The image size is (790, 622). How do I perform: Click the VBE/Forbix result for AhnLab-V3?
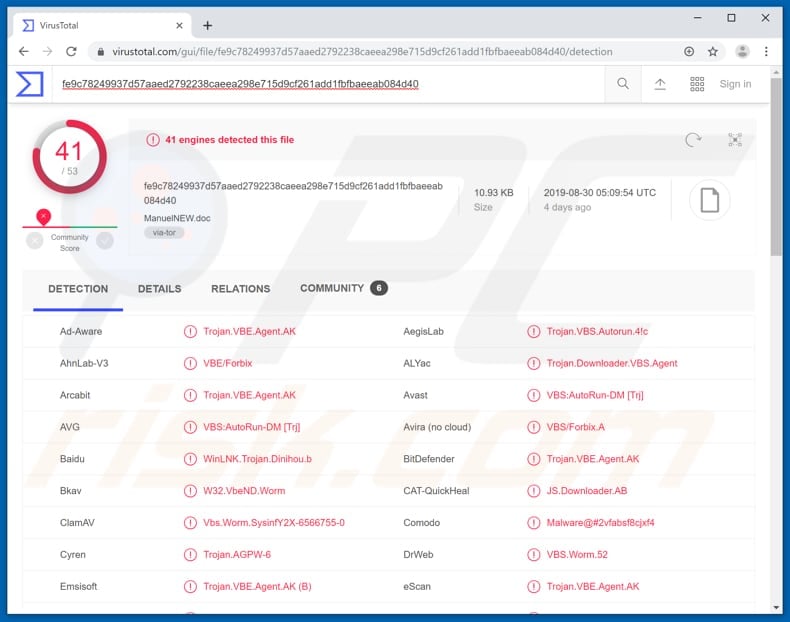tap(228, 363)
